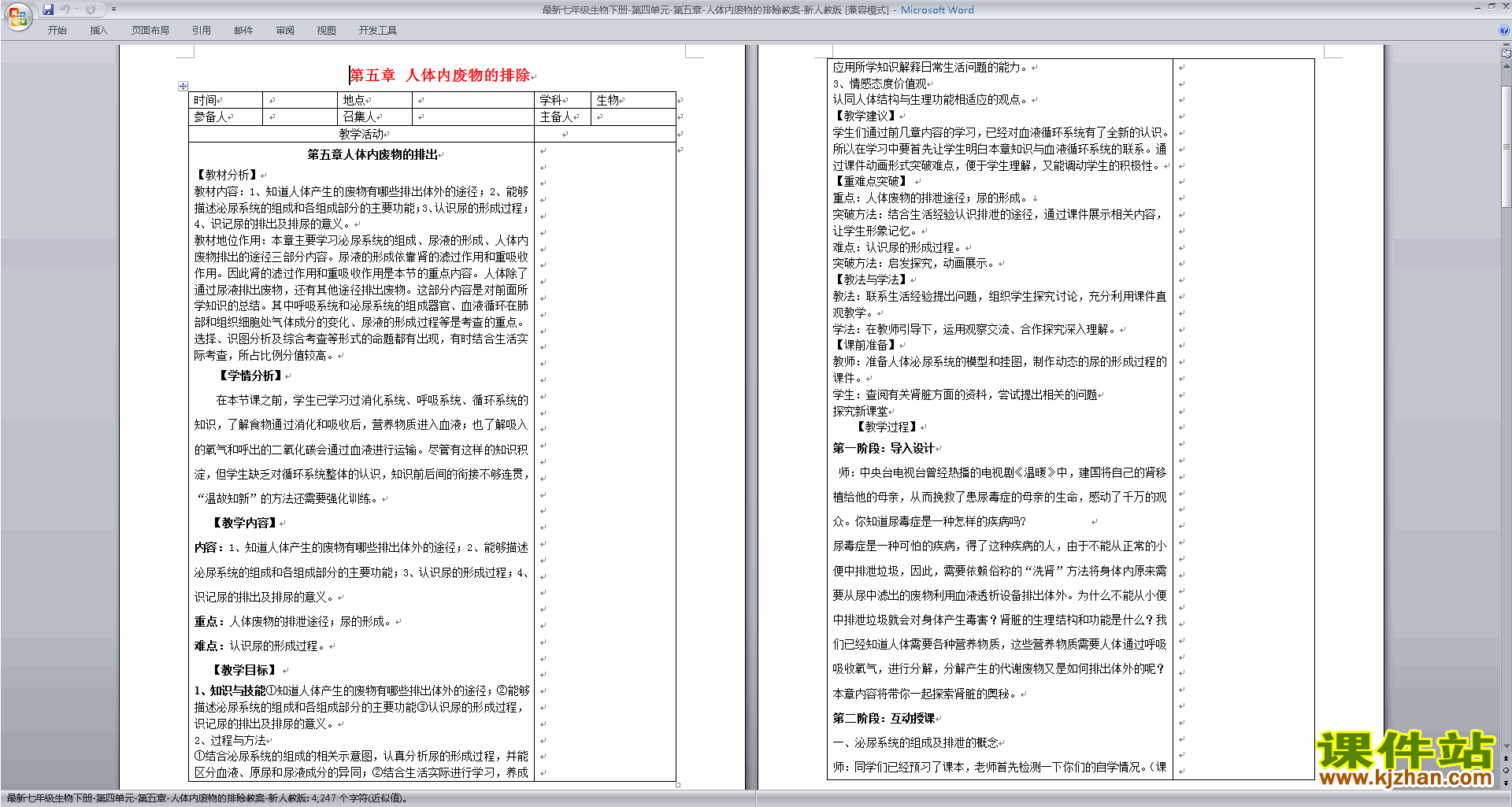This screenshot has width=1512, height=807.
Task: Click the 【学情分析】 heading
Action: click(250, 376)
